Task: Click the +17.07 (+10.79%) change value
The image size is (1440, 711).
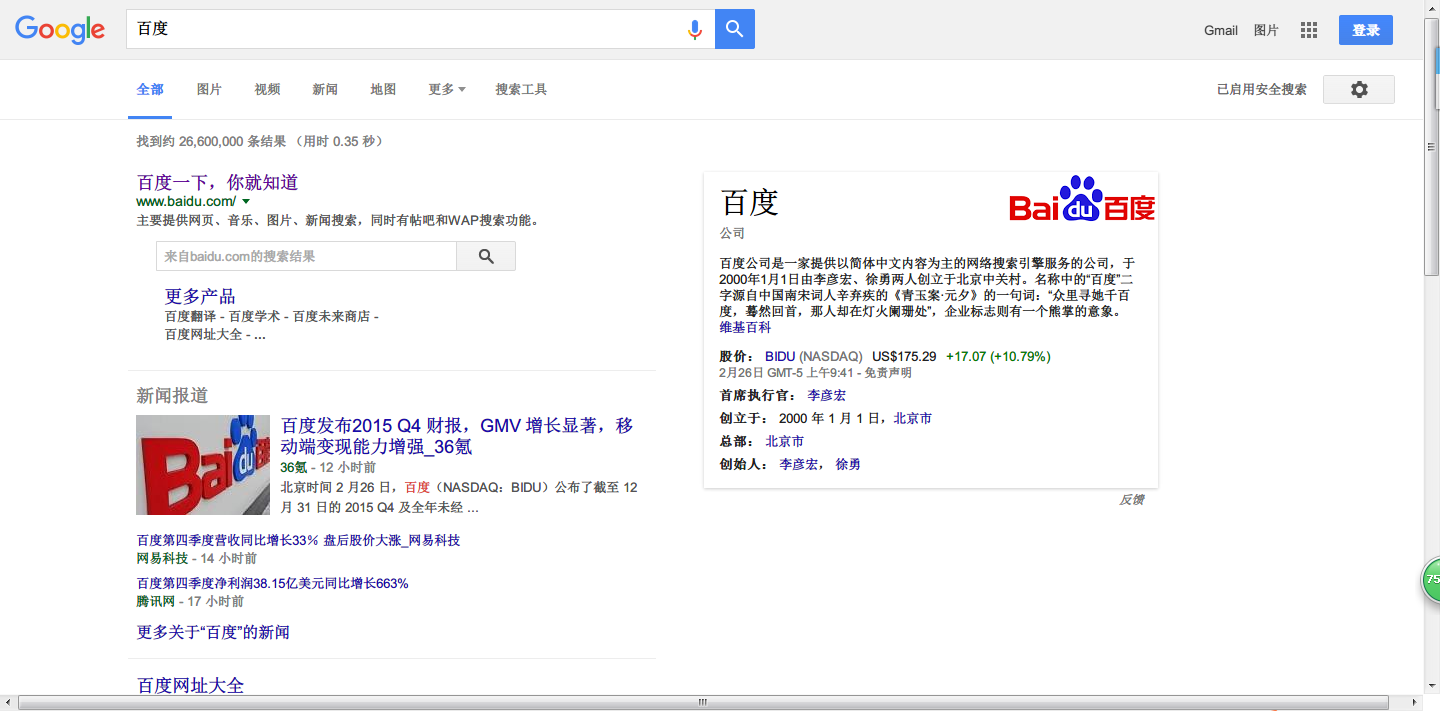Action: click(998, 356)
